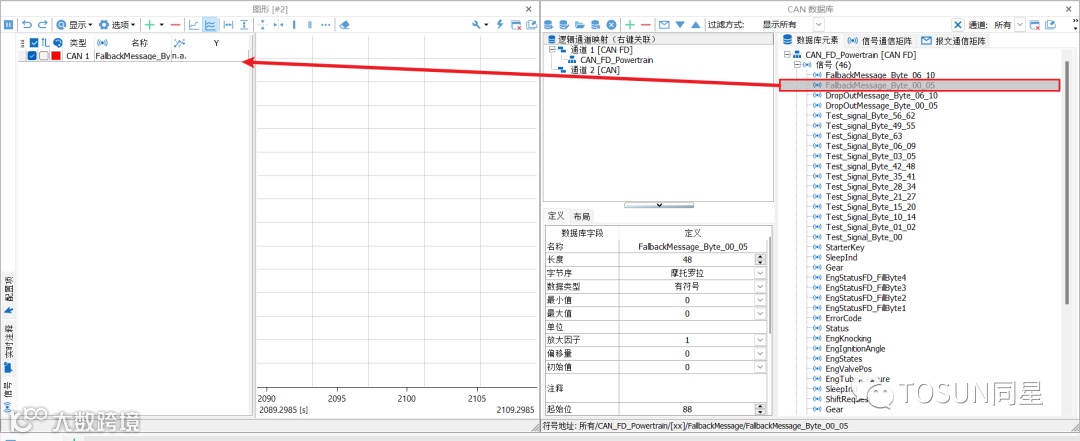Select the 通道 2 [CAN] node
The image size is (1080, 441).
coord(594,70)
